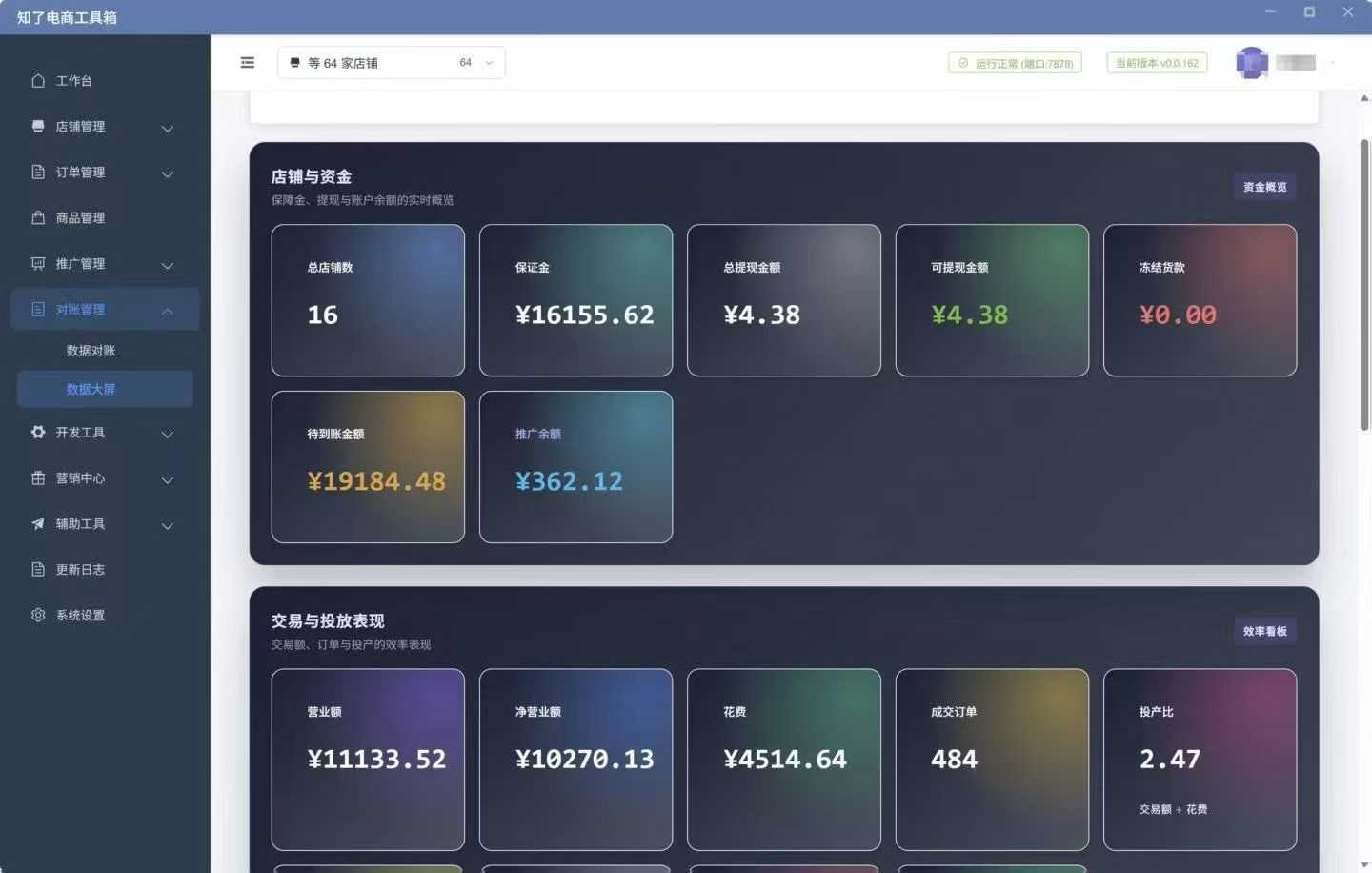Viewport: 1372px width, 873px height.
Task: Expand the 营销中心 chevron arrow
Action: [168, 480]
